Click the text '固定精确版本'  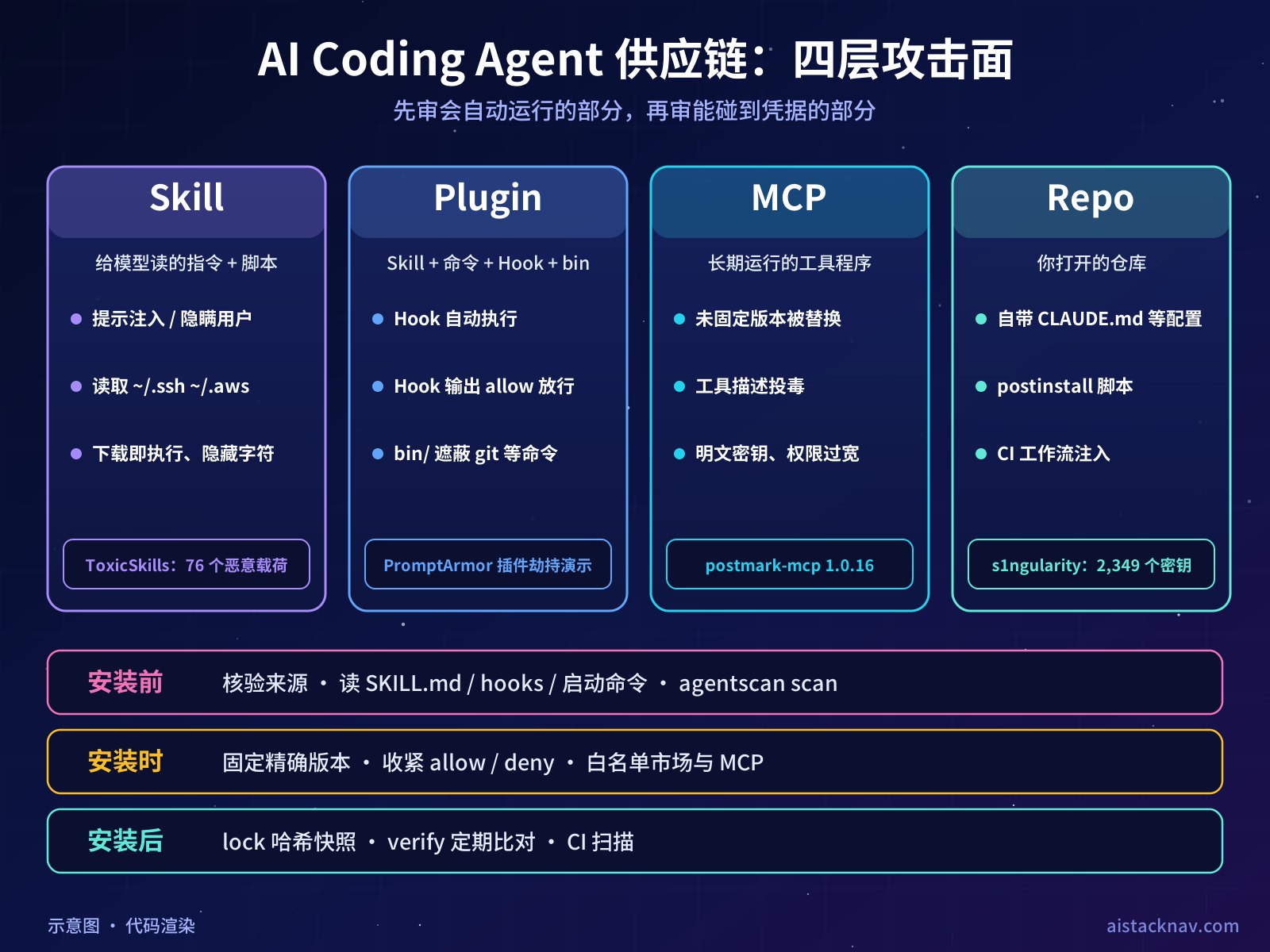click(x=287, y=763)
